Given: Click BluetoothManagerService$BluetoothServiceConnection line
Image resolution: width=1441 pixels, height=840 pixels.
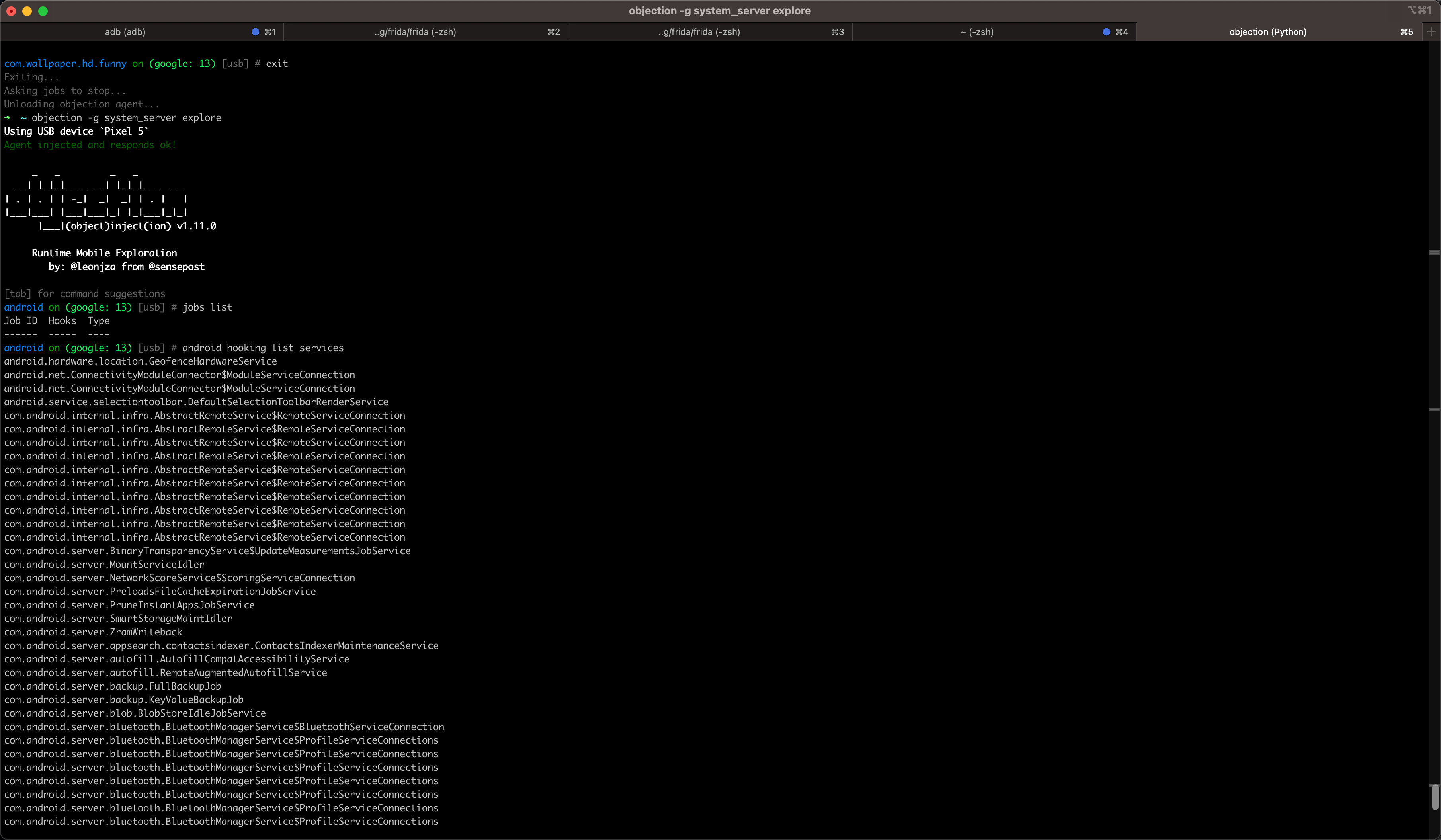Looking at the screenshot, I should pyautogui.click(x=224, y=727).
